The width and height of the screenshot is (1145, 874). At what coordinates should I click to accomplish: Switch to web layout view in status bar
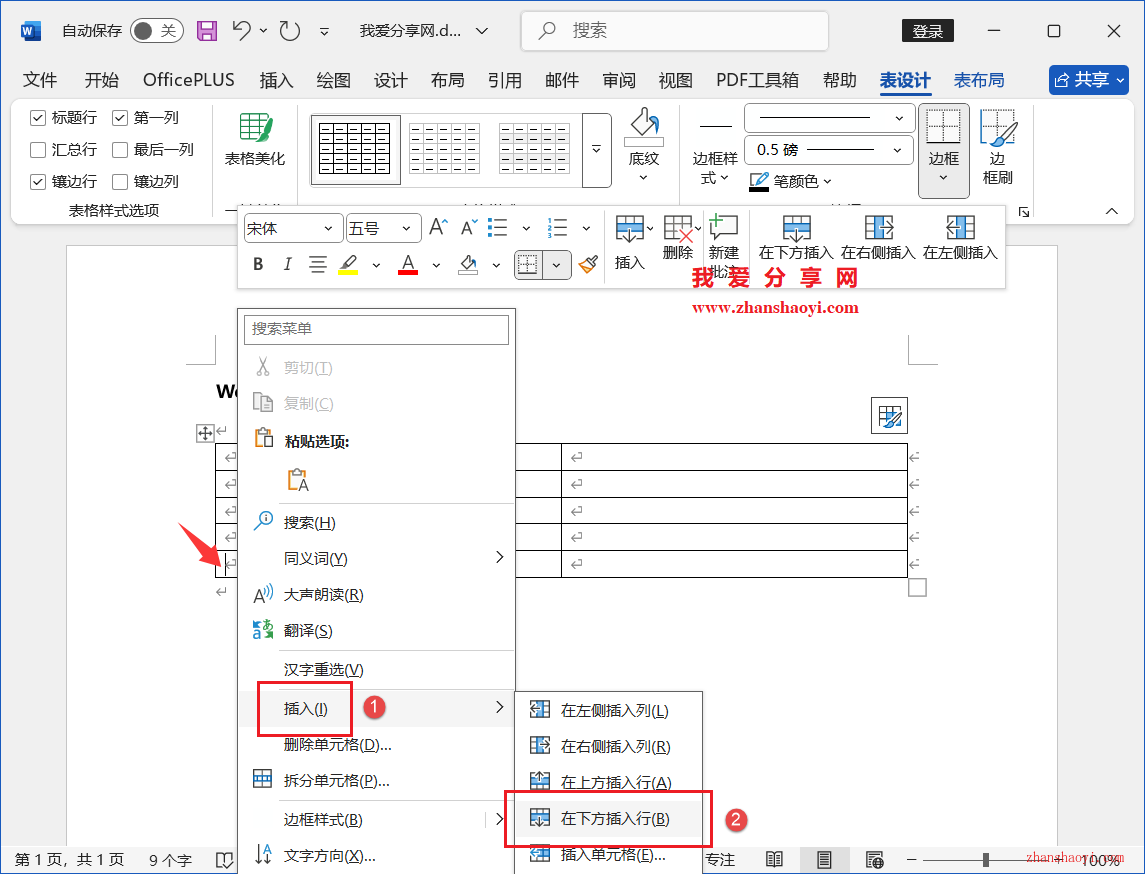(874, 859)
